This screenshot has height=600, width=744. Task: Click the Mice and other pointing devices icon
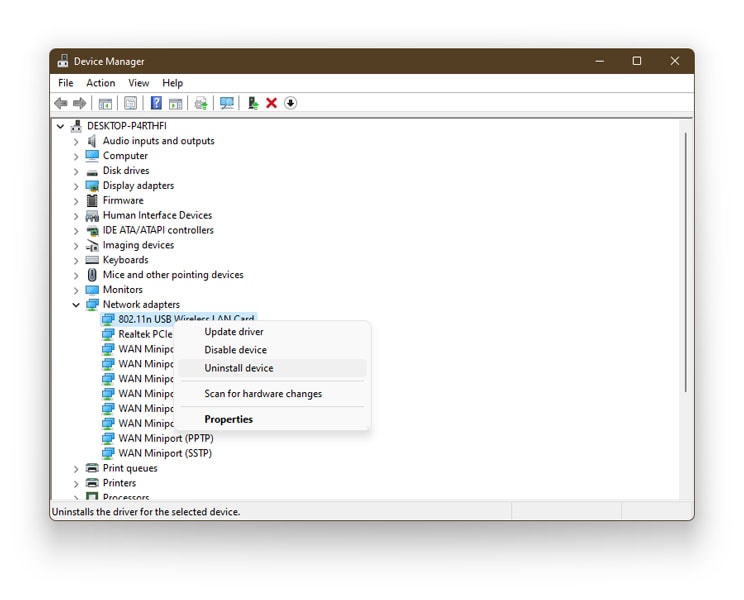click(92, 275)
